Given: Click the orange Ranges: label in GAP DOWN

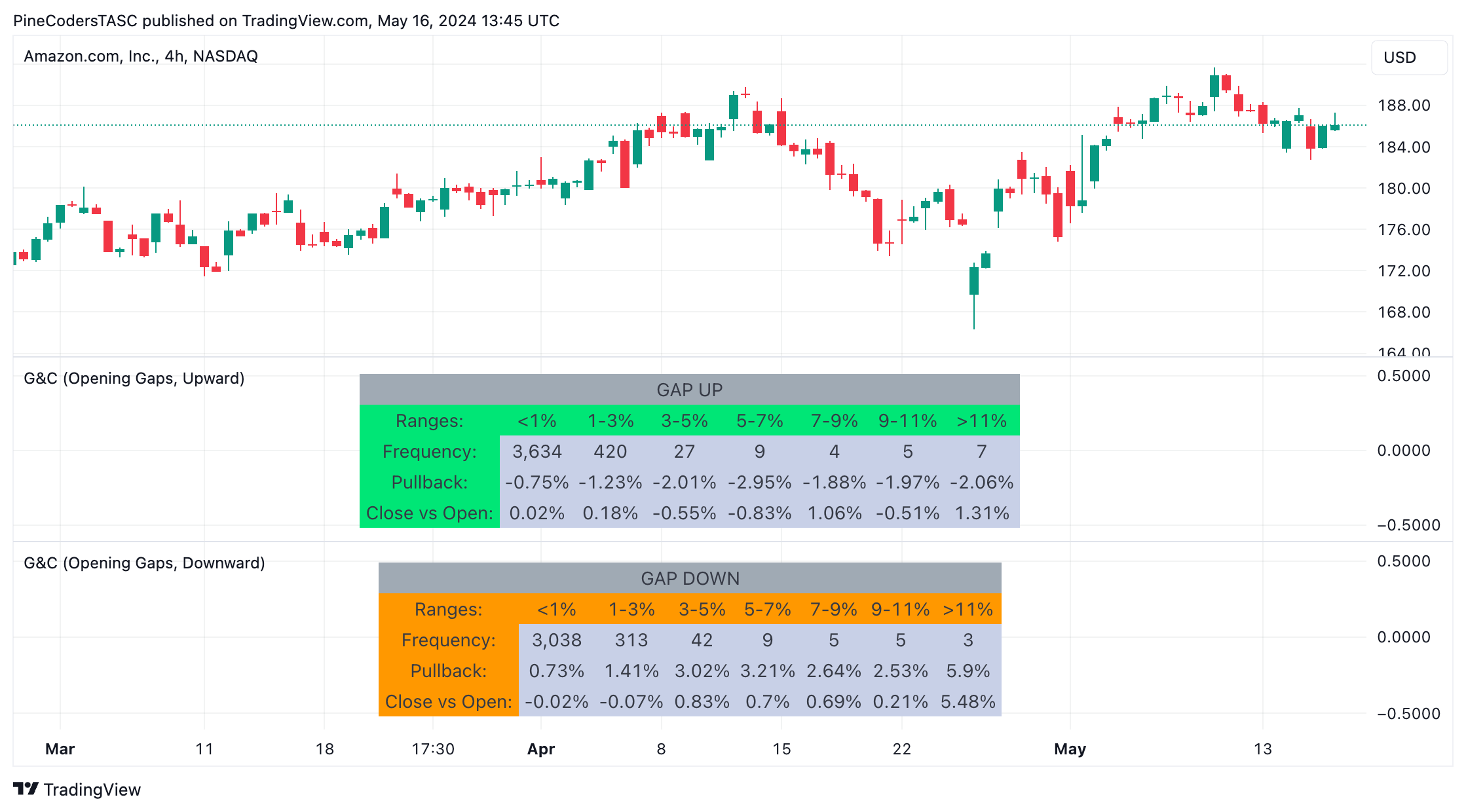Looking at the screenshot, I should pyautogui.click(x=449, y=609).
